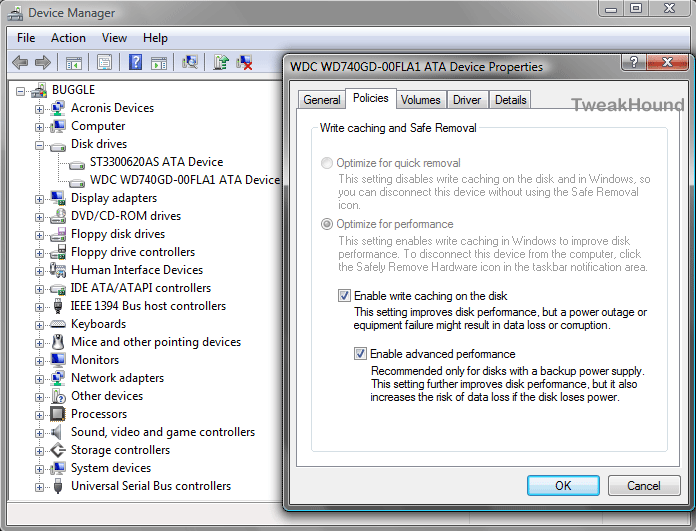Expand the Computer node
696x531 pixels.
pyautogui.click(x=40, y=127)
